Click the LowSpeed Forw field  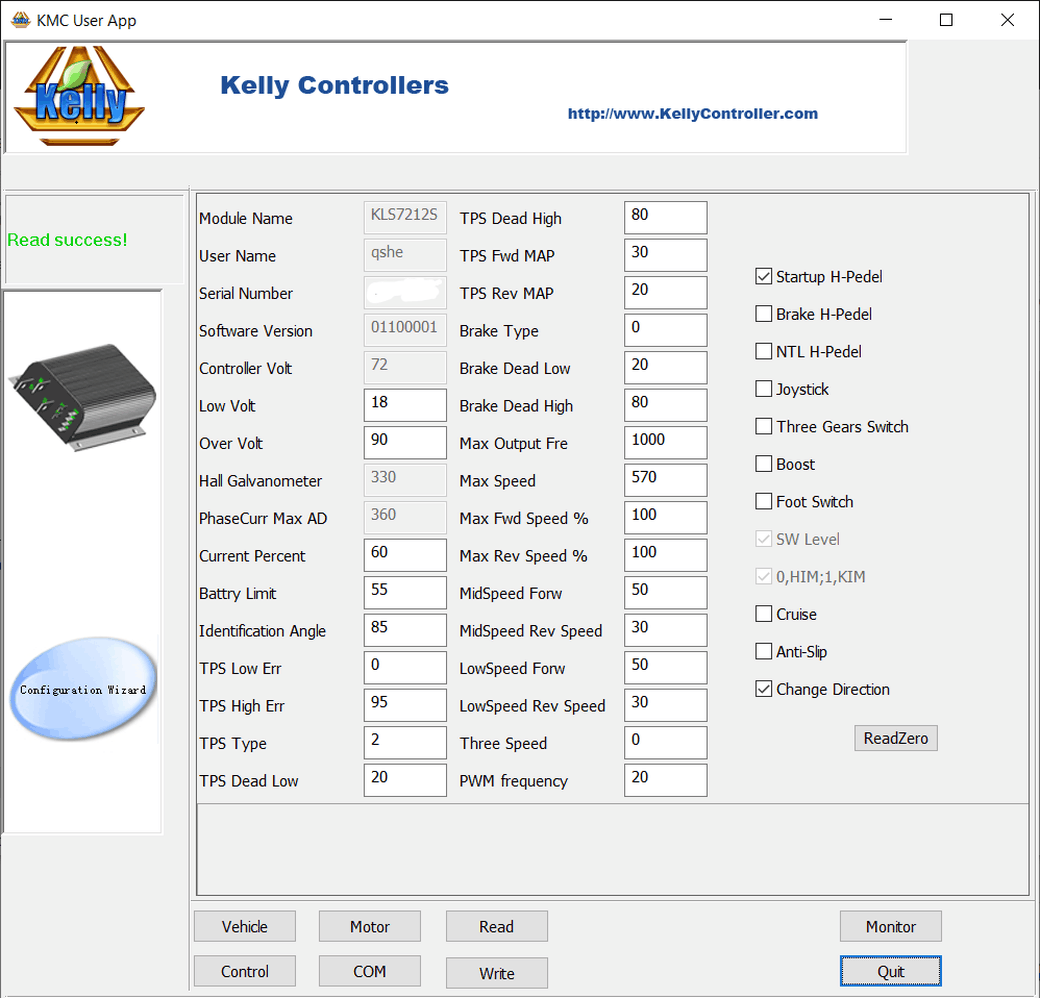click(x=665, y=667)
